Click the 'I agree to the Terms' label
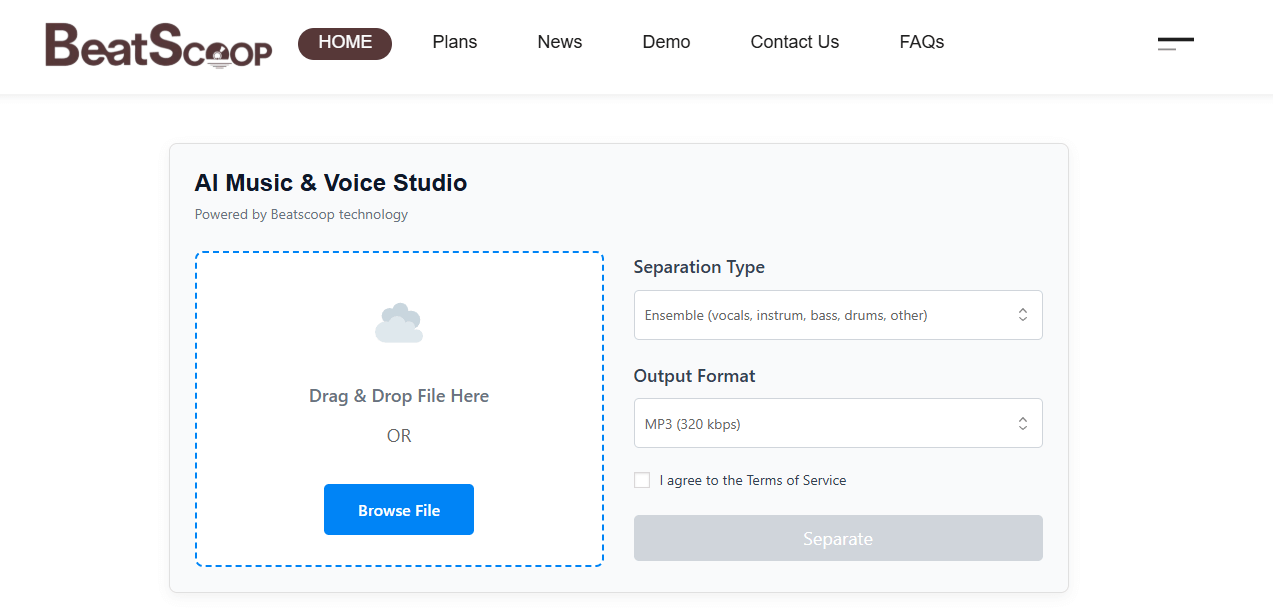 click(x=752, y=481)
